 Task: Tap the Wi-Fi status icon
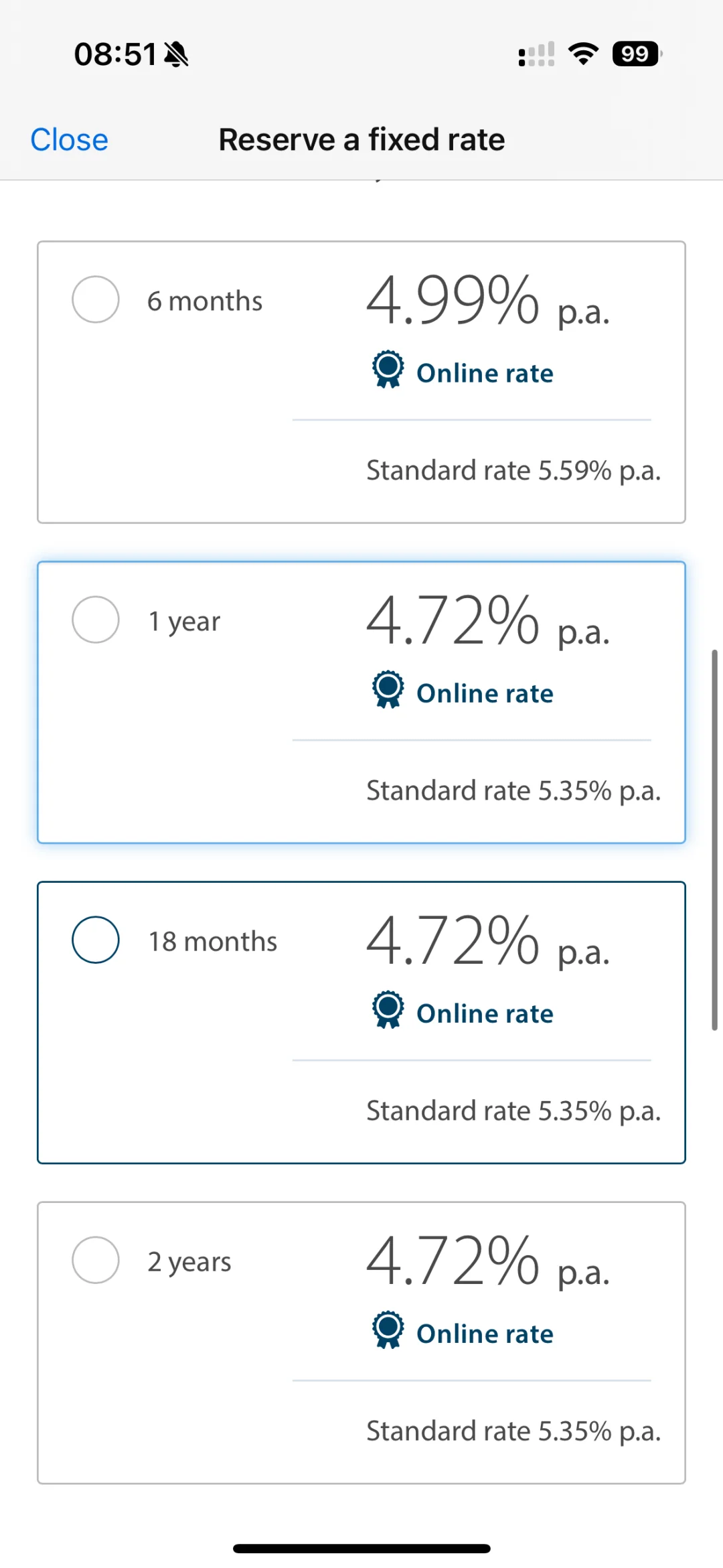pos(583,54)
